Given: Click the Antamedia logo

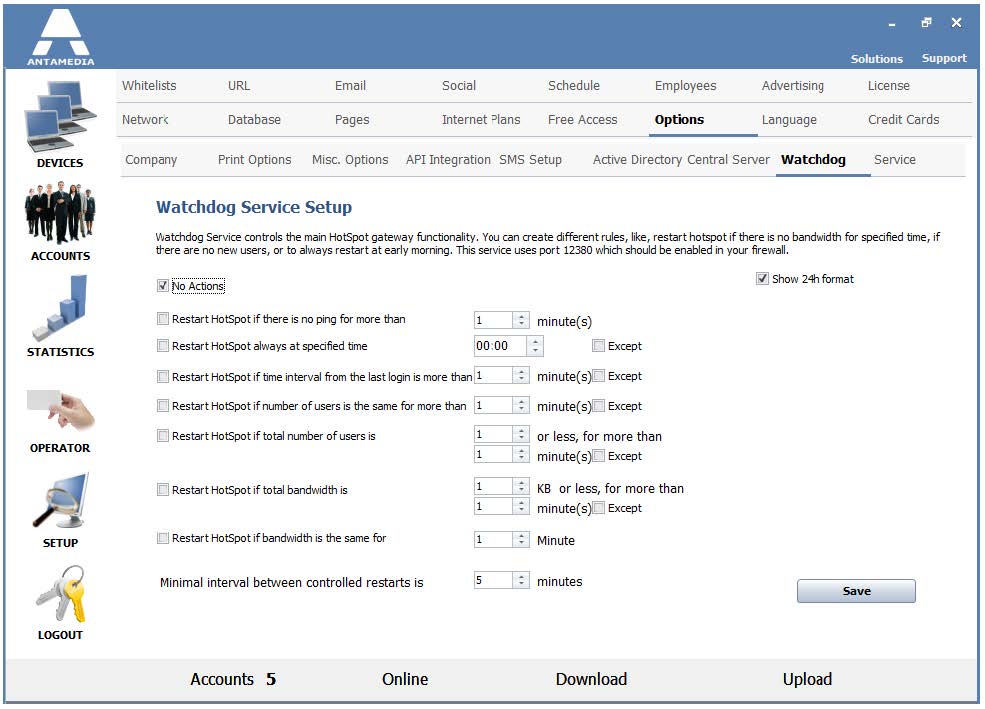Looking at the screenshot, I should pyautogui.click(x=61, y=36).
